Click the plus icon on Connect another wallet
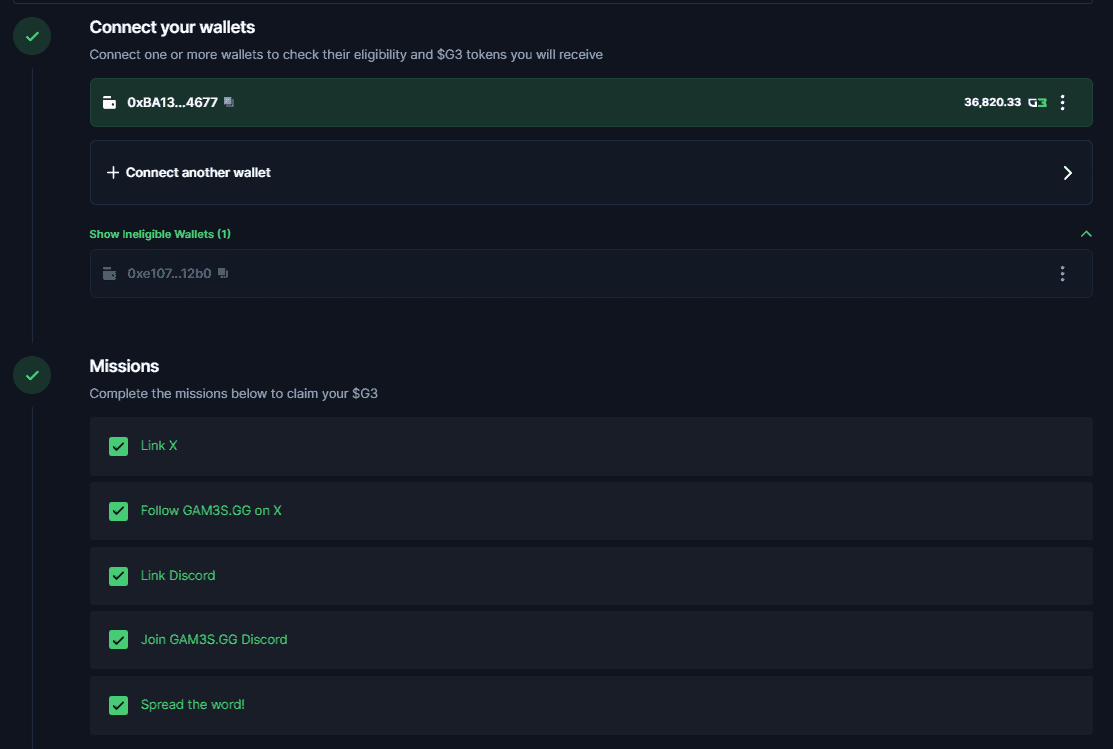The width and height of the screenshot is (1113, 749). click(112, 172)
